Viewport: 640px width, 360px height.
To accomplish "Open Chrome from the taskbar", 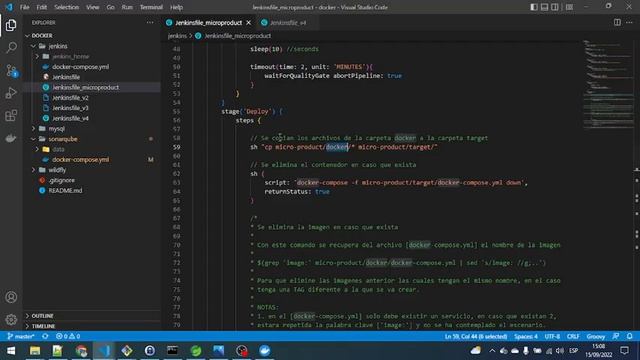I will (81, 351).
